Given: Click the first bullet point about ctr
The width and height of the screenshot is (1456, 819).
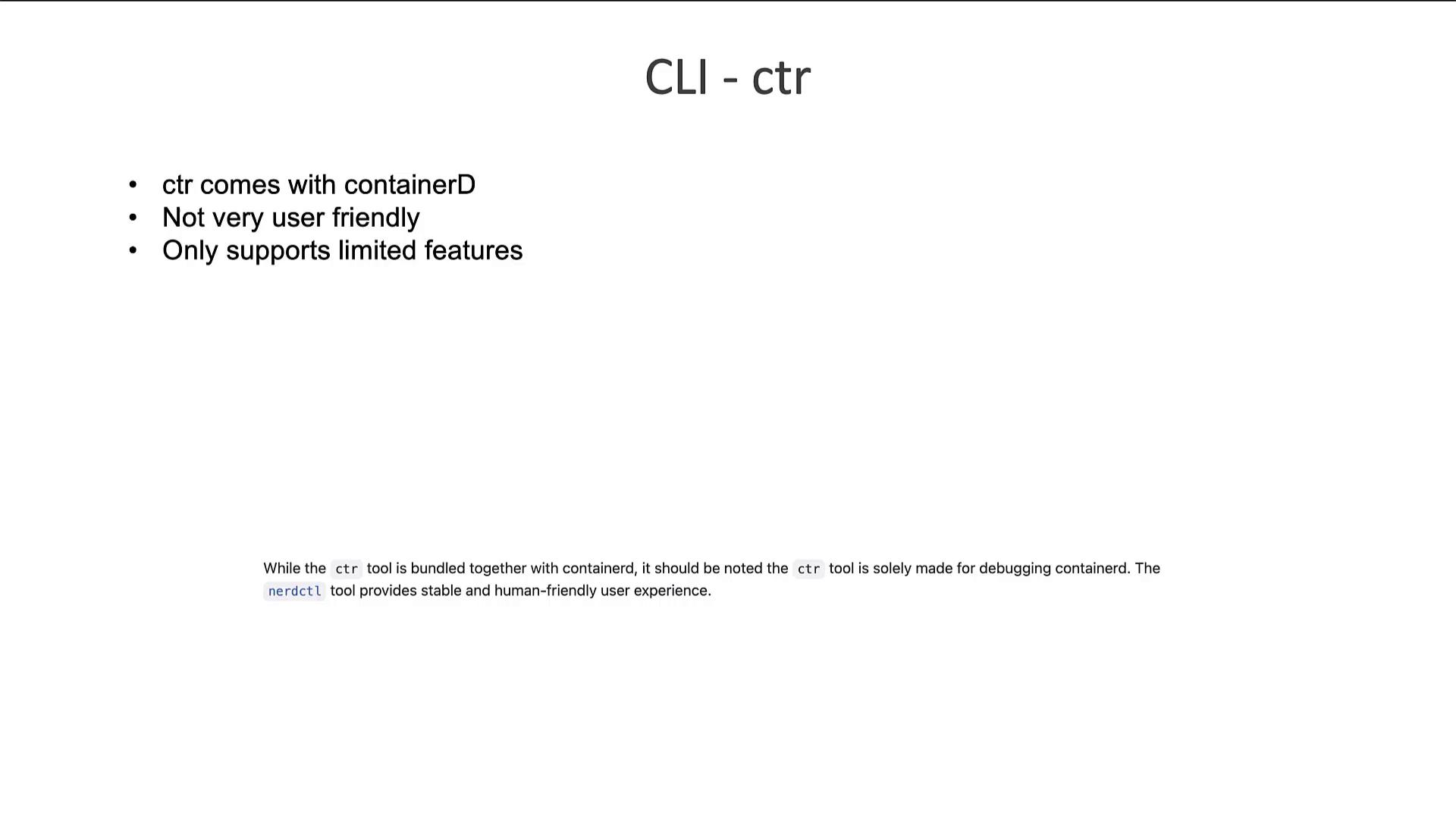Looking at the screenshot, I should 318,184.
